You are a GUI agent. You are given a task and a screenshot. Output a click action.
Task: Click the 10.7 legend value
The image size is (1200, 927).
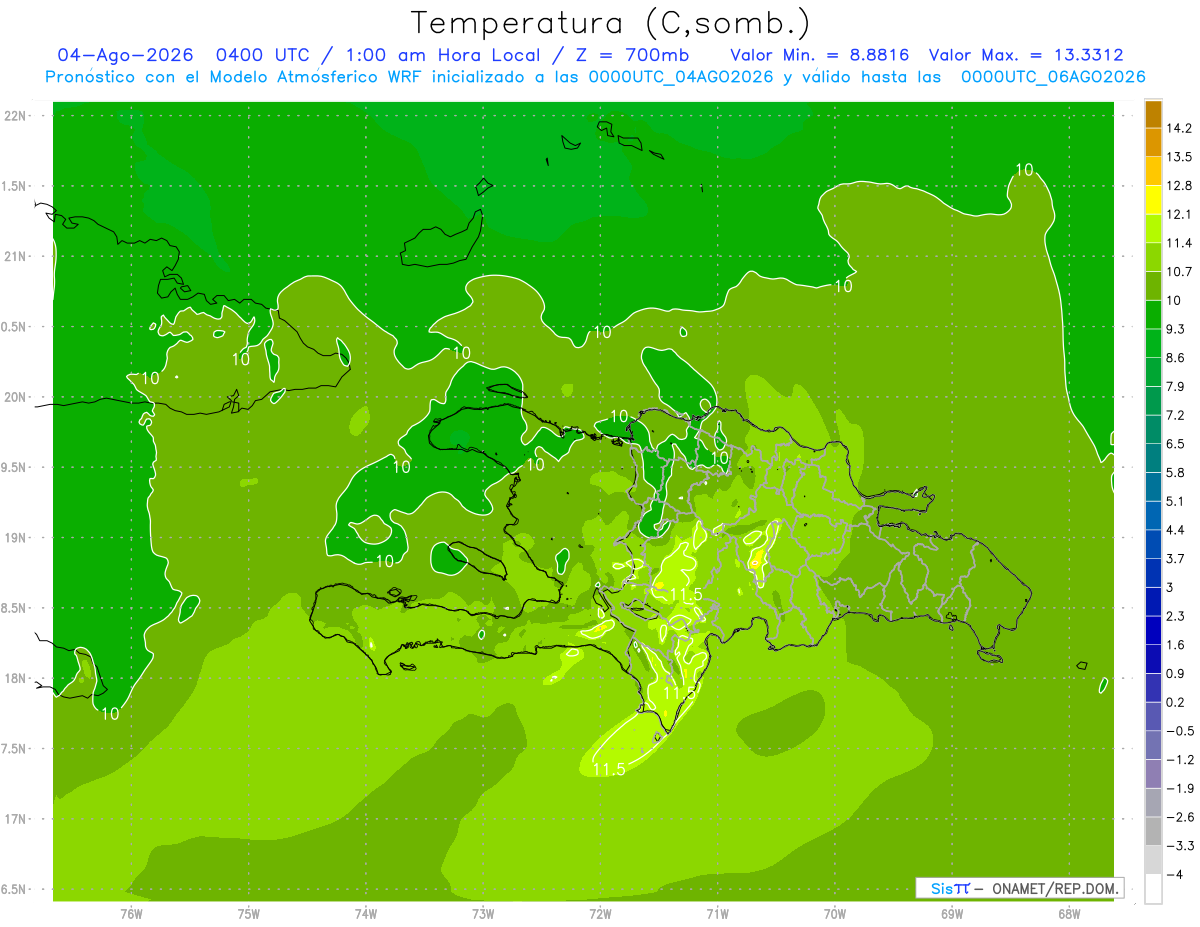pyautogui.click(x=1179, y=272)
